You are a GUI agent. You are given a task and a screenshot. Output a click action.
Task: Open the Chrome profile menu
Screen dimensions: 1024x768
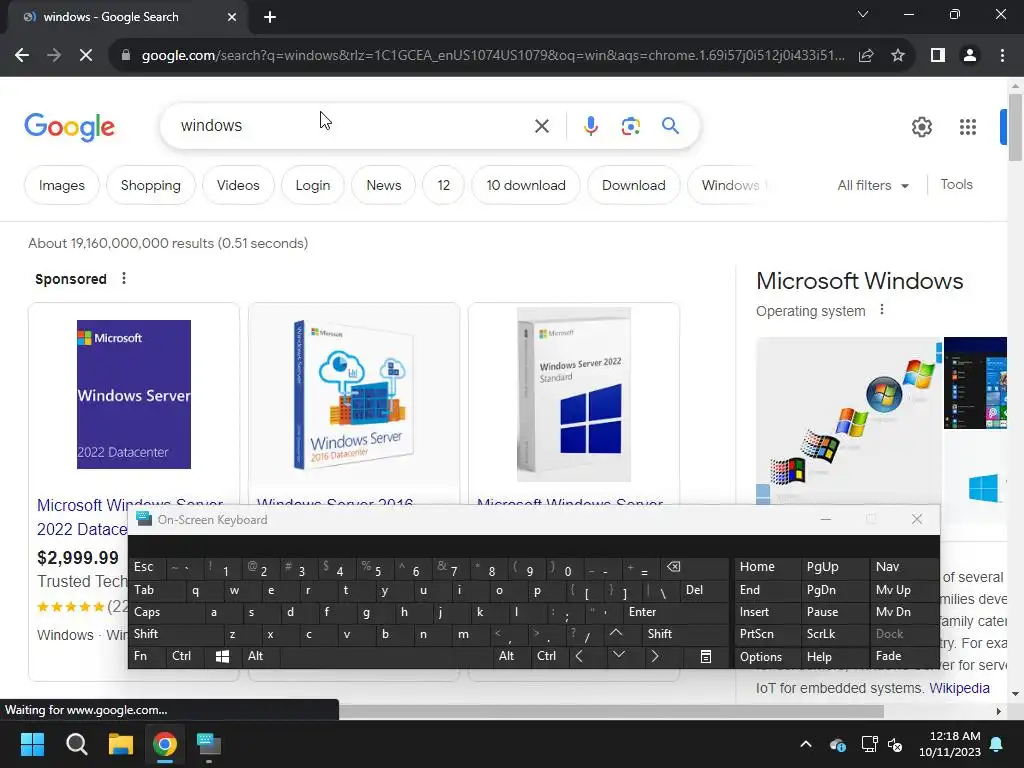[x=970, y=56]
